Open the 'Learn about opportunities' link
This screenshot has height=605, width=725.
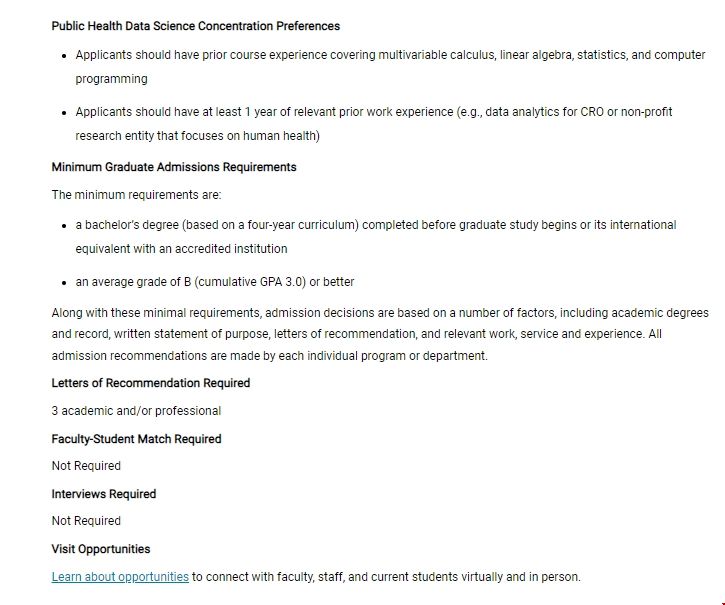(x=120, y=577)
